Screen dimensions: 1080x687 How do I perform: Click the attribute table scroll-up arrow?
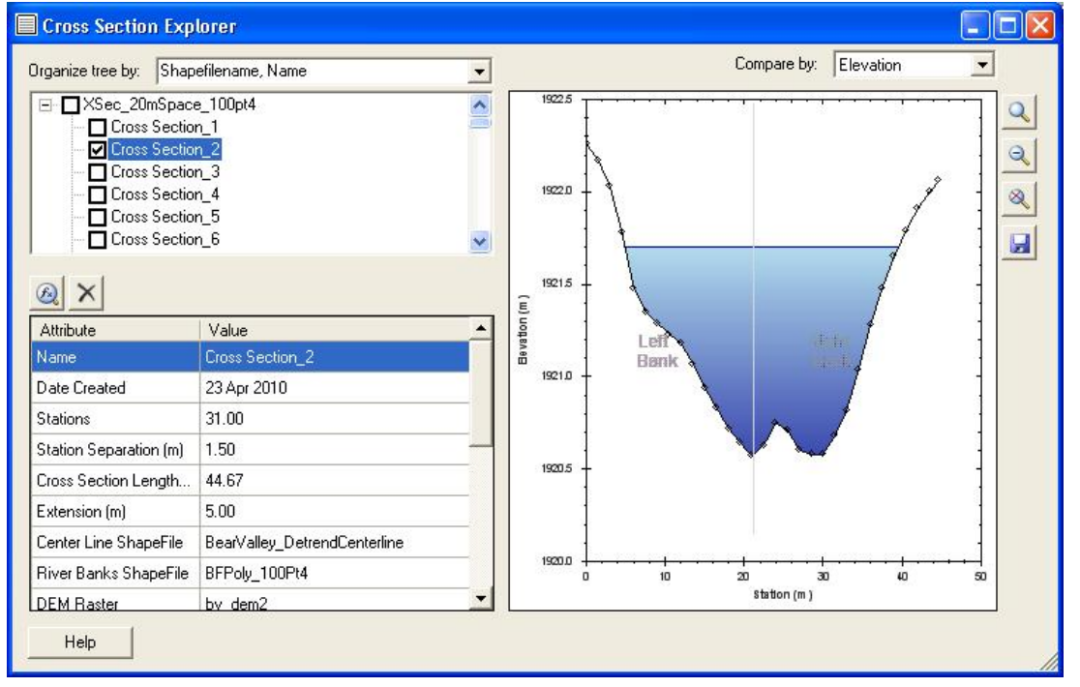click(x=480, y=326)
